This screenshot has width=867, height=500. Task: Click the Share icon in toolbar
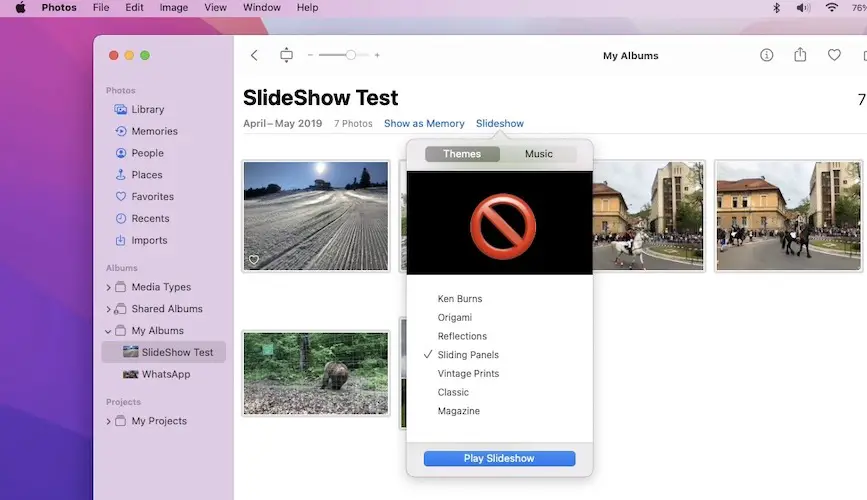(800, 56)
